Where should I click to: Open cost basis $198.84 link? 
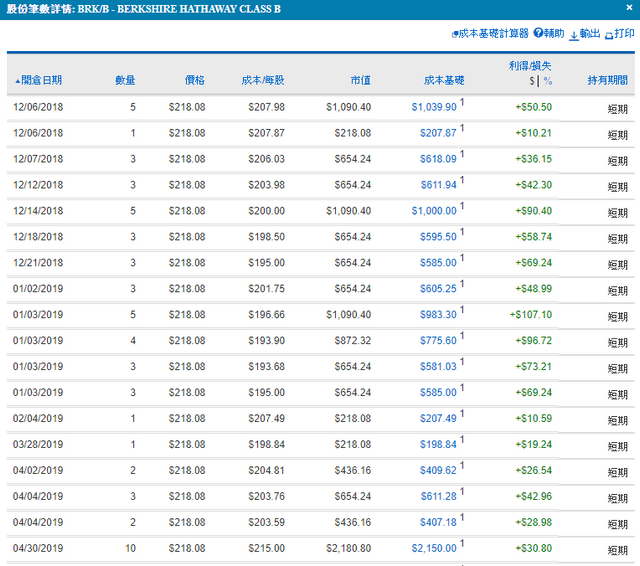(438, 444)
